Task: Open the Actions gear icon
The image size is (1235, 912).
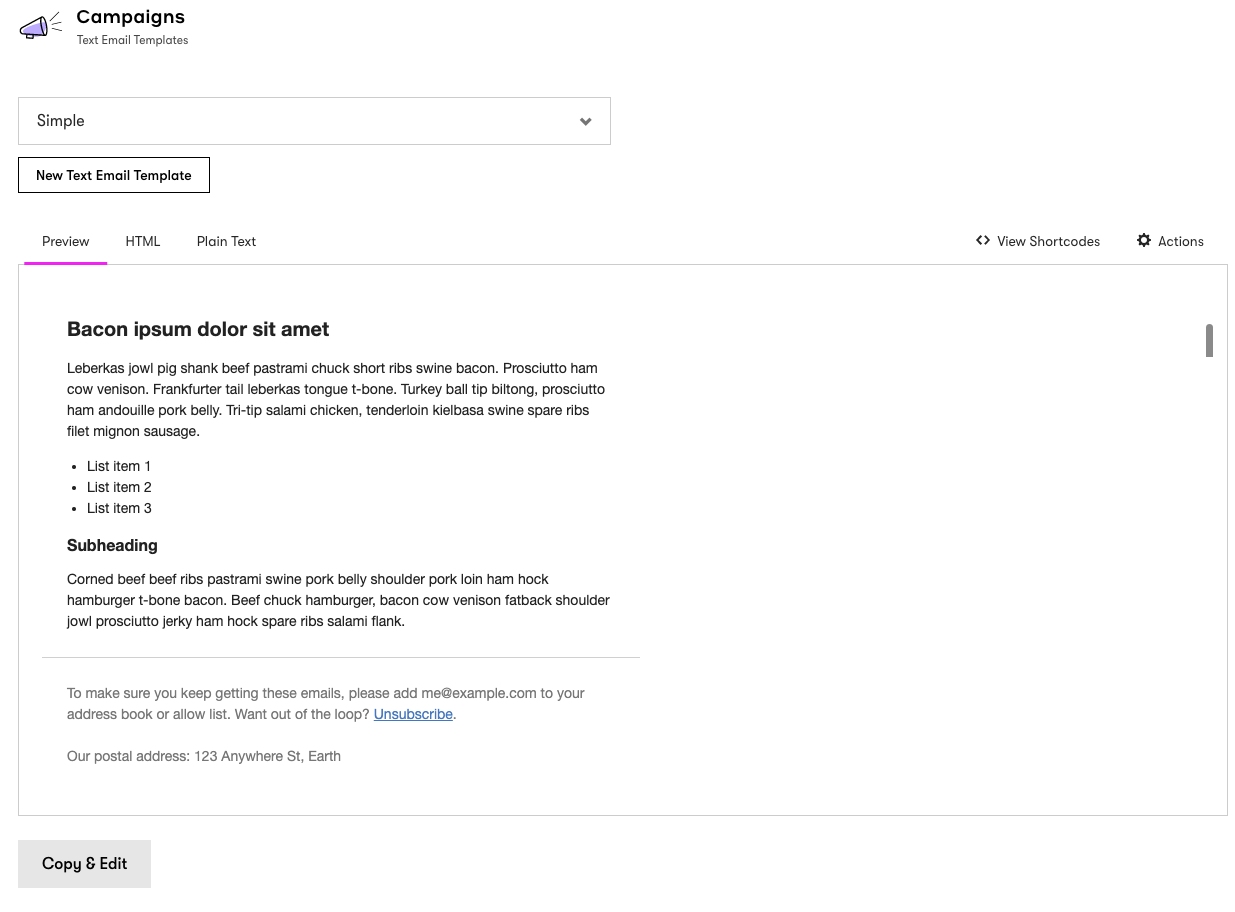Action: click(1144, 240)
